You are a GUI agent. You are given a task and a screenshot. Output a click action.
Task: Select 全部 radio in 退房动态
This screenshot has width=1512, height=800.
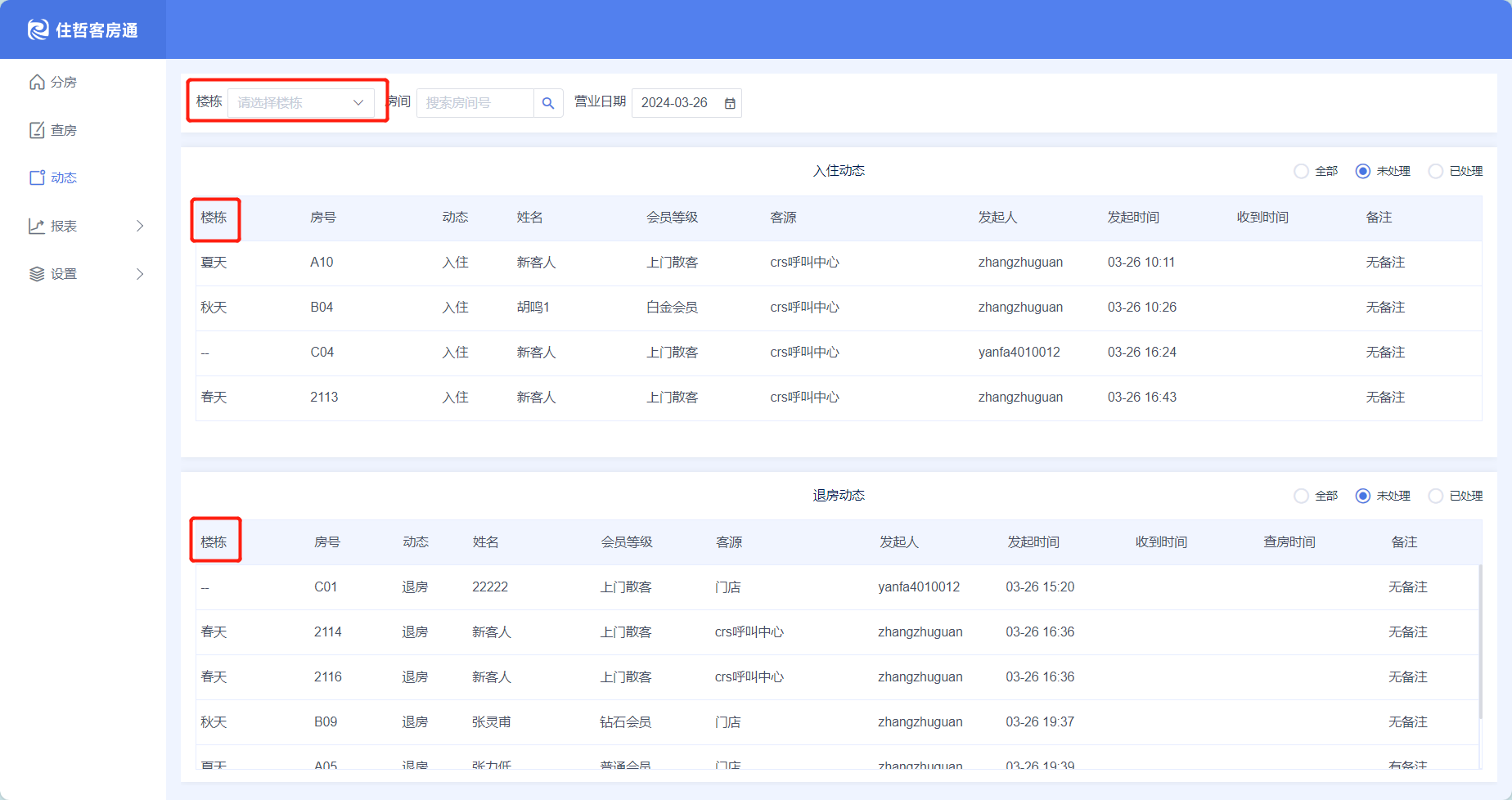pos(1301,496)
